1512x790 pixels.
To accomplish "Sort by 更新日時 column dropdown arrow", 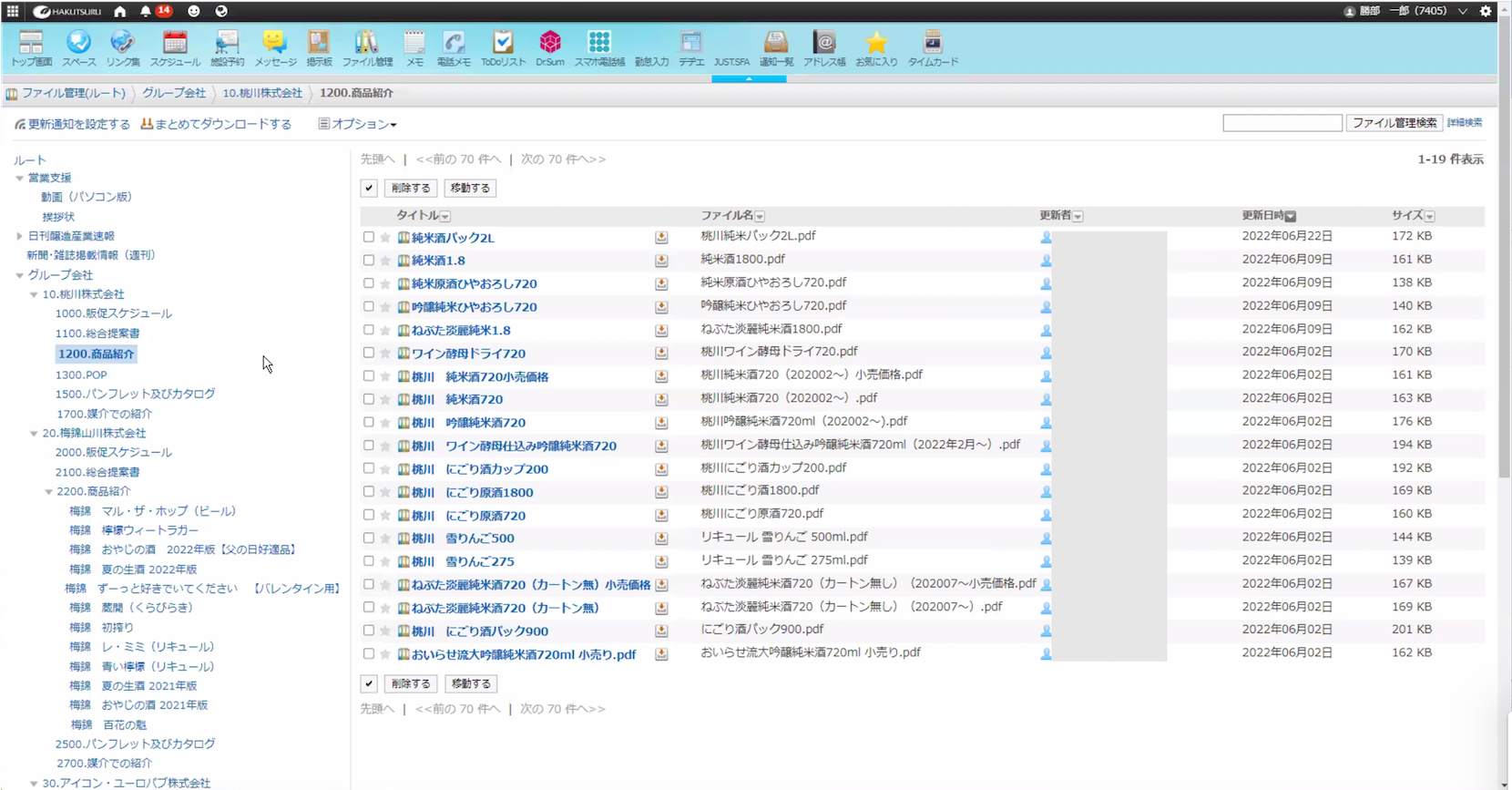I will (1291, 216).
